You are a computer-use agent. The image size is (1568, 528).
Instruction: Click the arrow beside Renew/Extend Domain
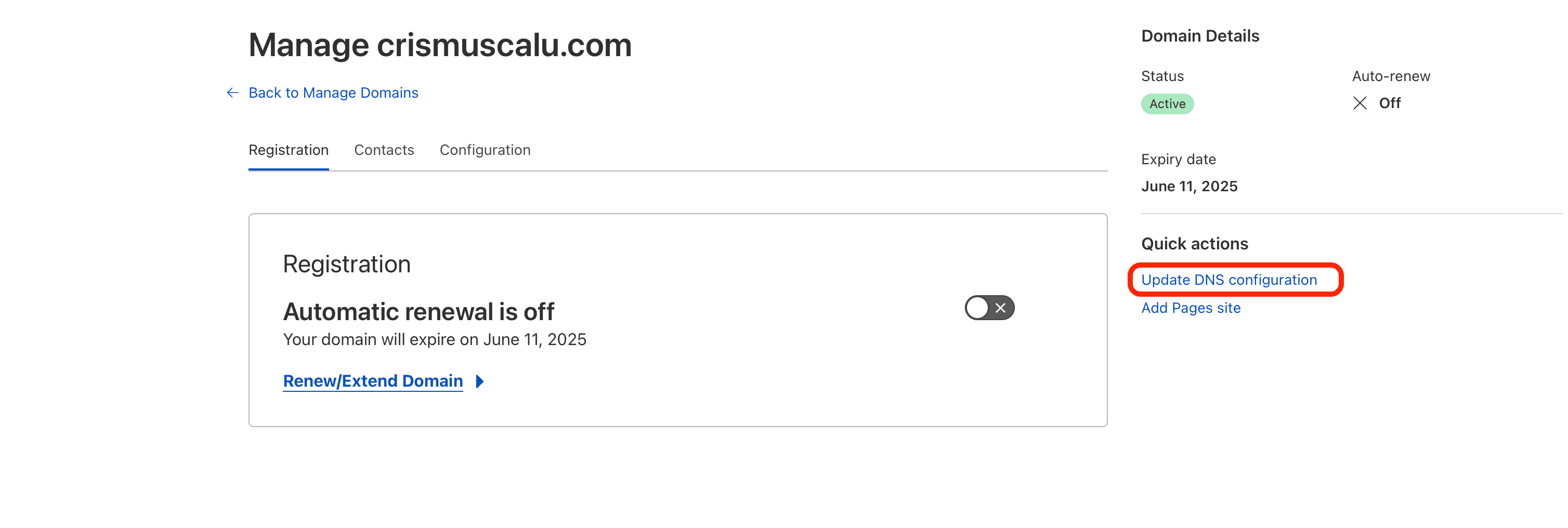[480, 381]
